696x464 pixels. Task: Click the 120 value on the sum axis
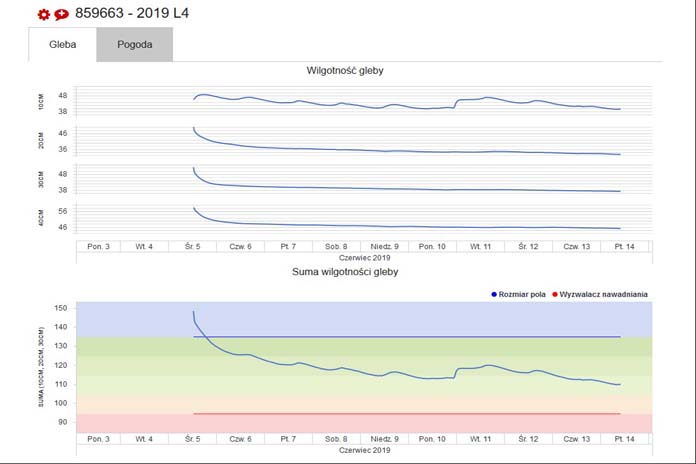(61, 365)
